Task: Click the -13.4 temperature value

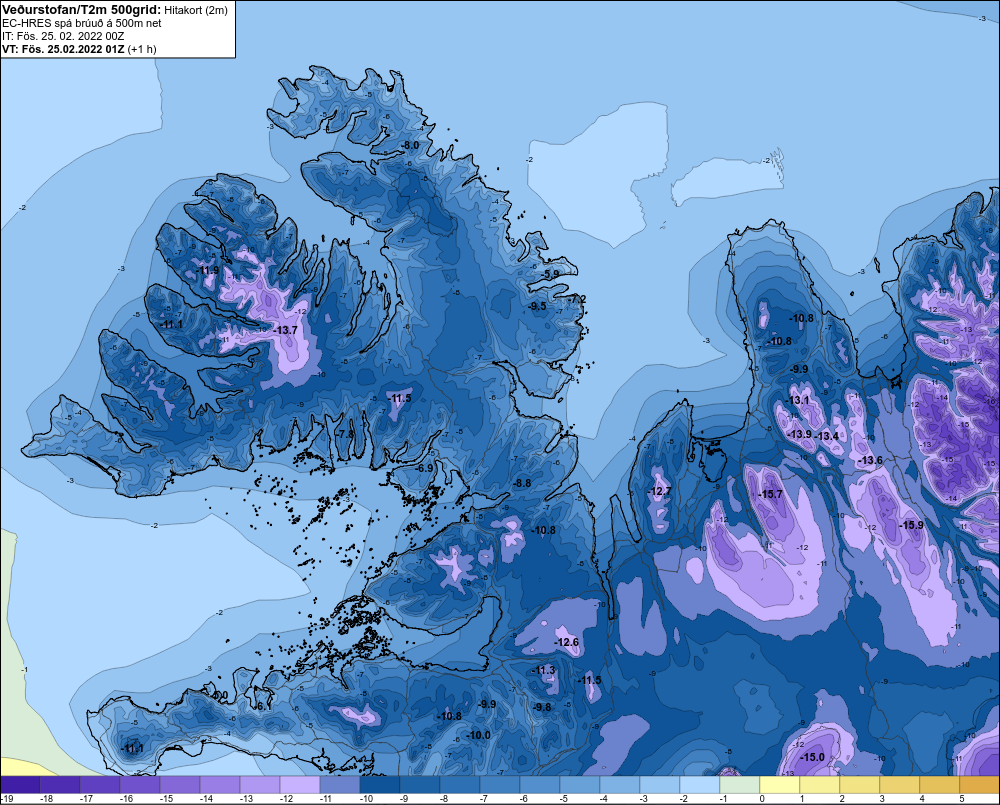Action: click(x=828, y=436)
